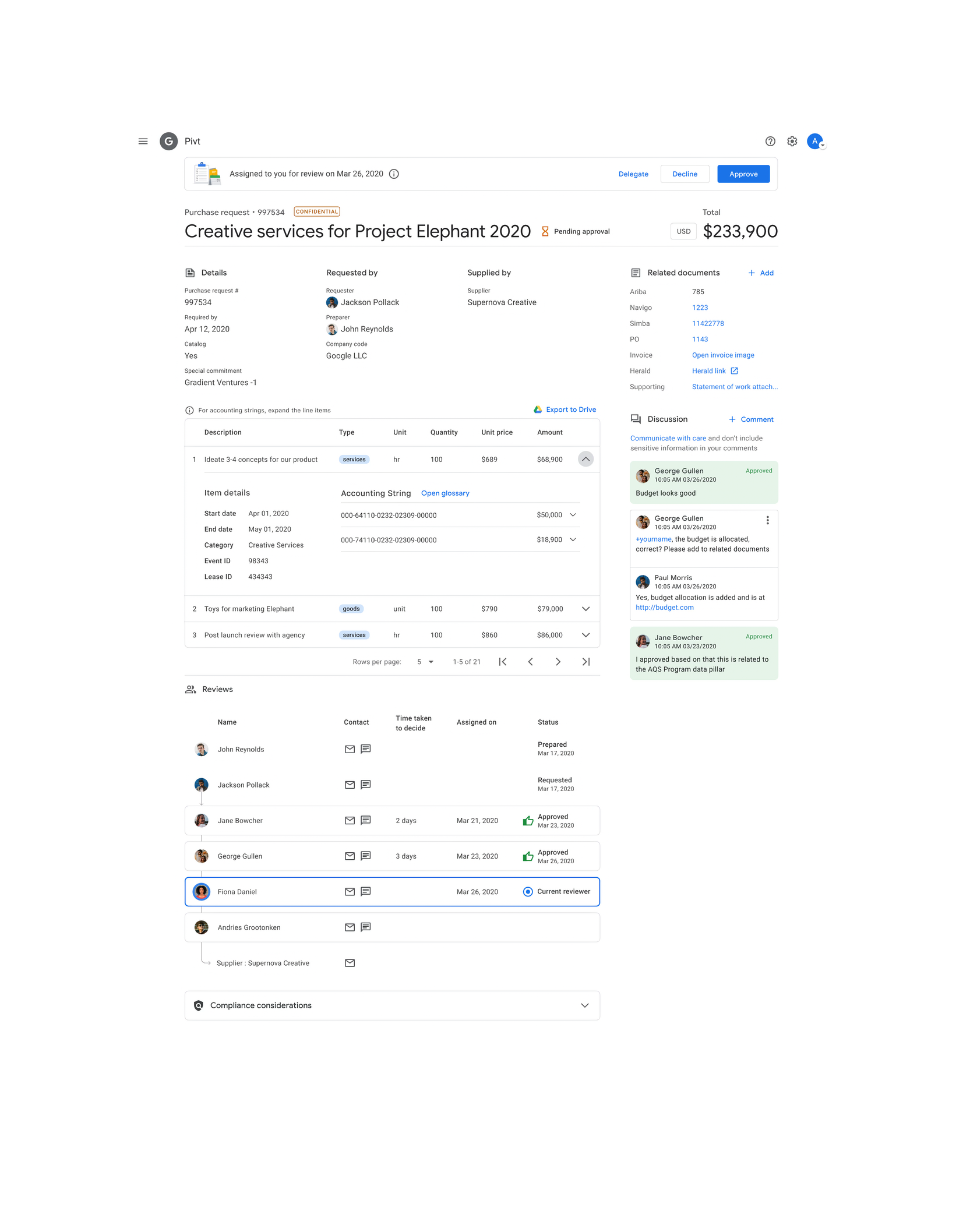
Task: Click the USD currency selector chip
Action: pos(683,231)
